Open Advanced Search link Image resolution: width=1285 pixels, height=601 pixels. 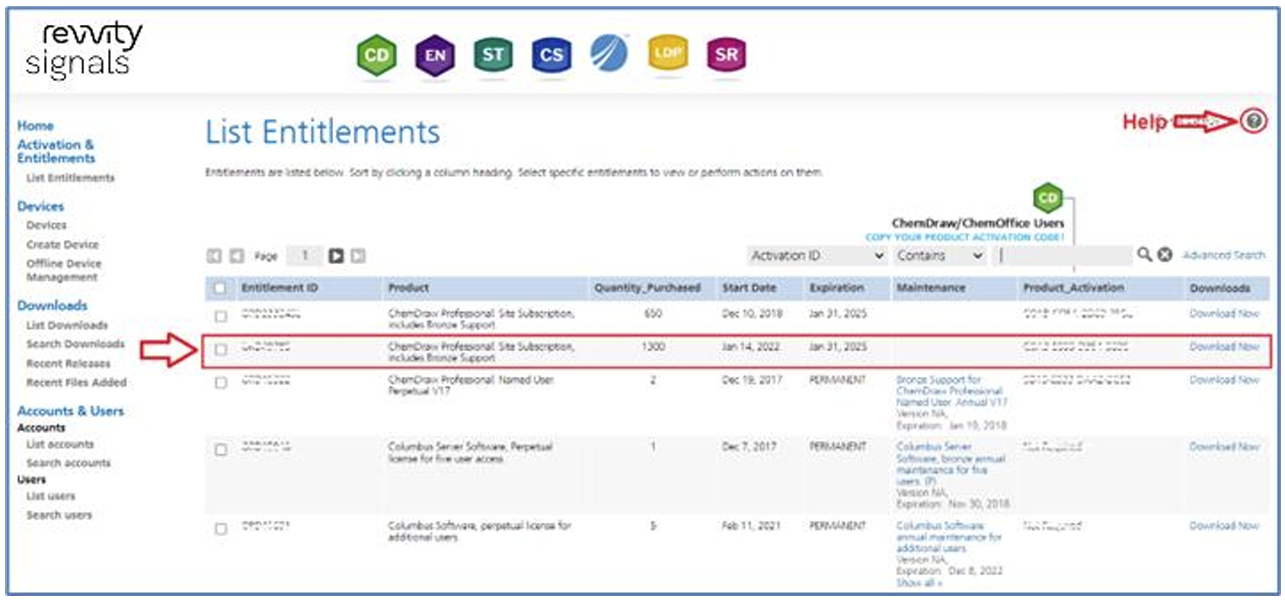tap(1223, 256)
